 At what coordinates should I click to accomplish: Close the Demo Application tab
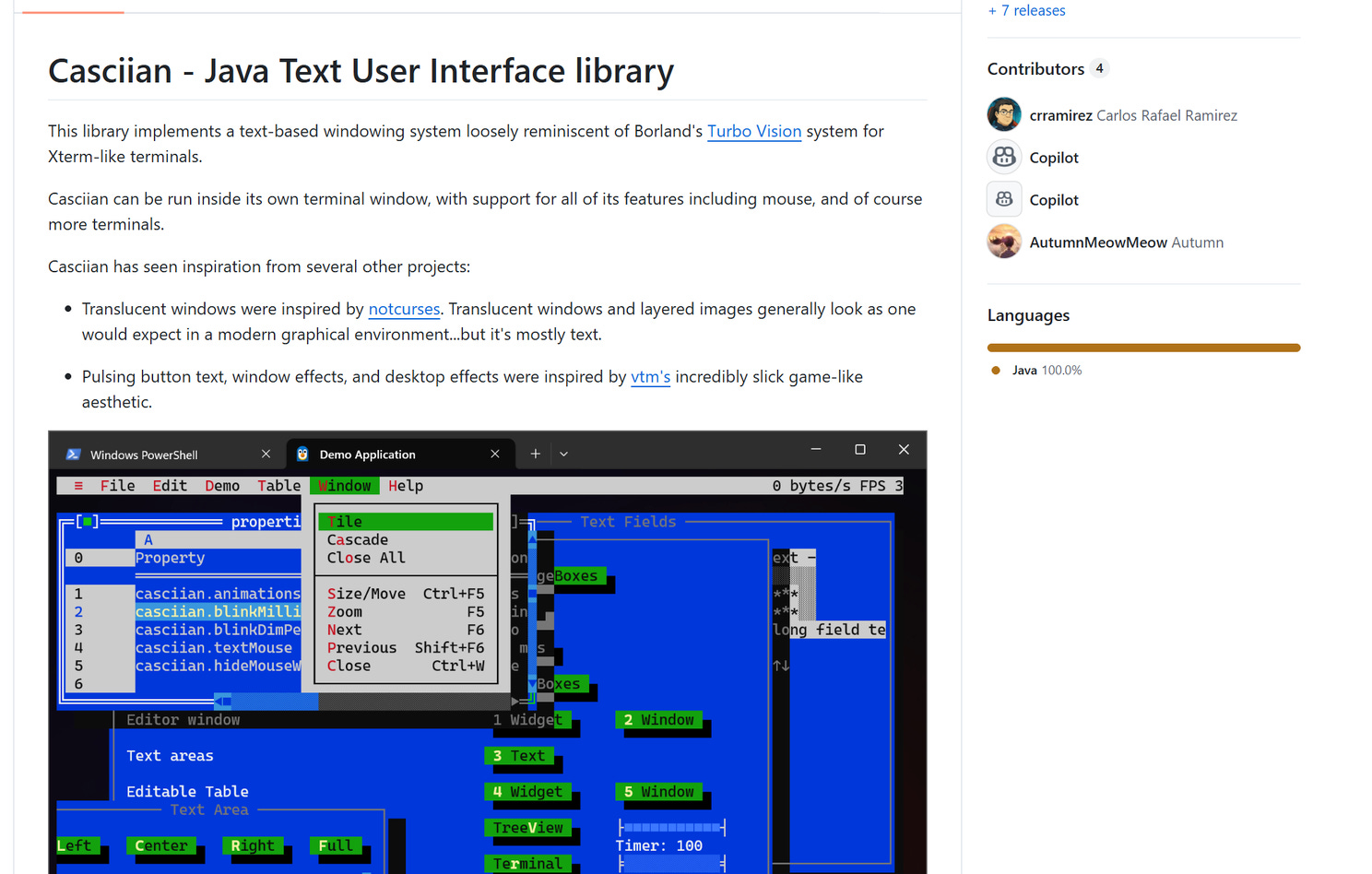click(x=495, y=454)
